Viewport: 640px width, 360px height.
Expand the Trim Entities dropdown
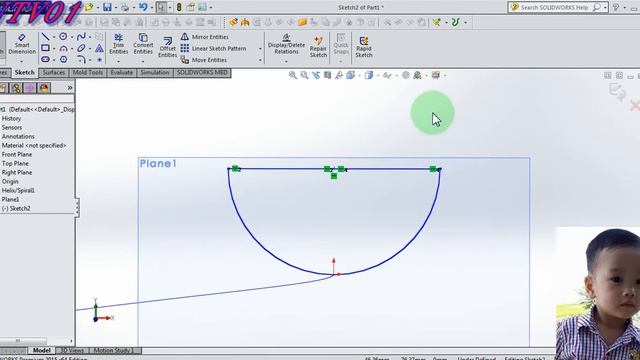(118, 61)
